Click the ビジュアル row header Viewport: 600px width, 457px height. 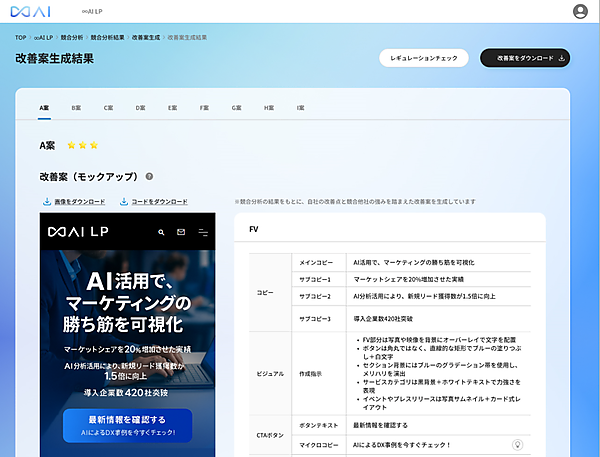[270, 374]
